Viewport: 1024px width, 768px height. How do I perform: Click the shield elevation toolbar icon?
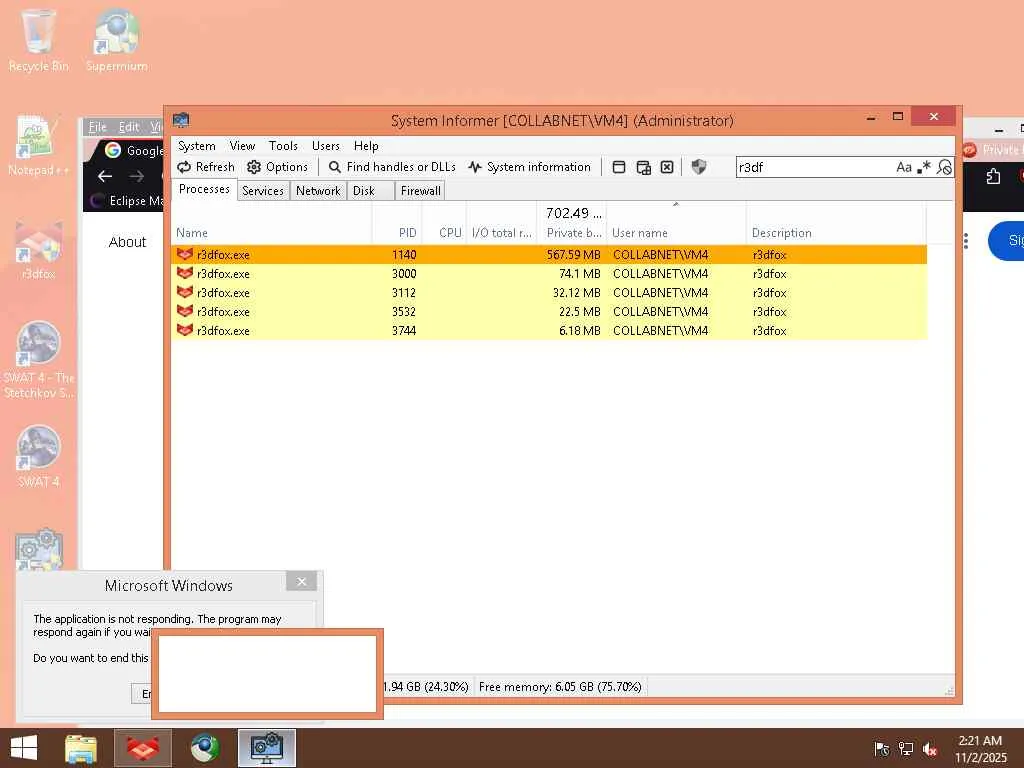click(699, 167)
